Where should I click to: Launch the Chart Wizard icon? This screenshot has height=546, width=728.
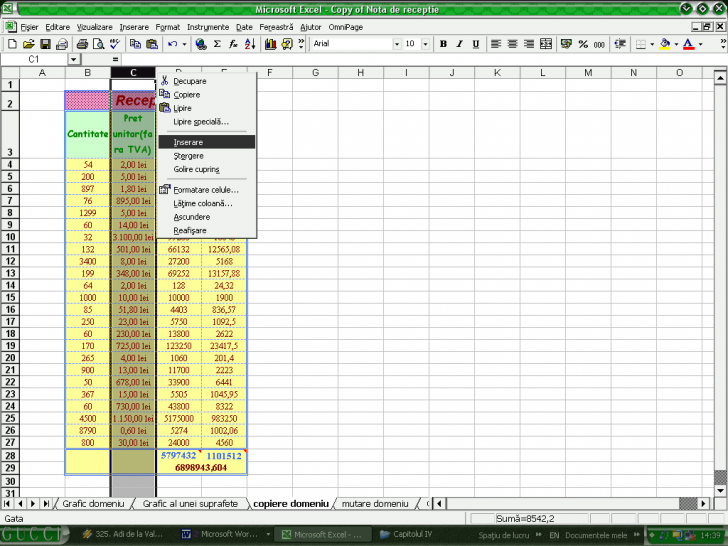pos(270,44)
